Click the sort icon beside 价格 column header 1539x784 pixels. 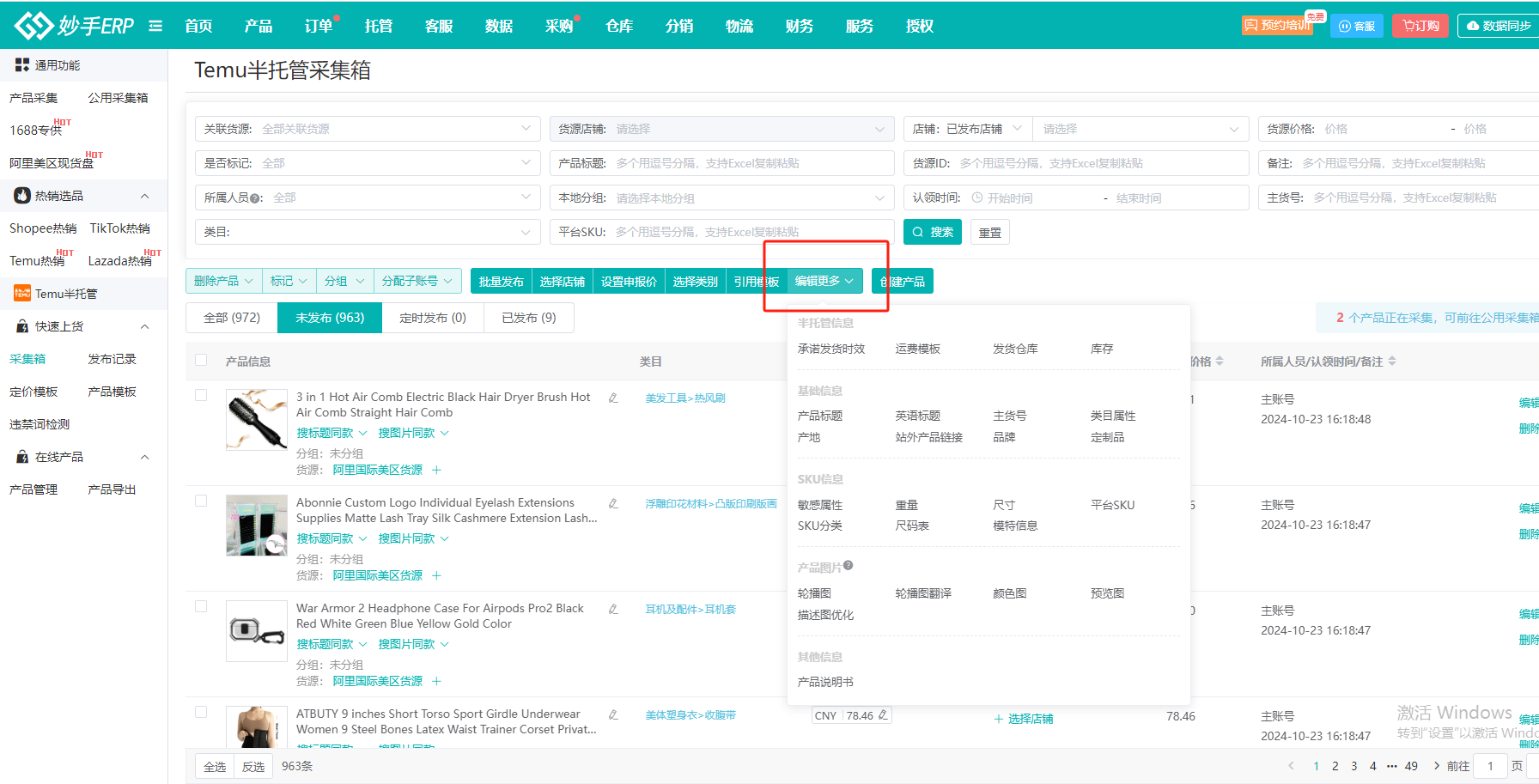tap(1220, 362)
